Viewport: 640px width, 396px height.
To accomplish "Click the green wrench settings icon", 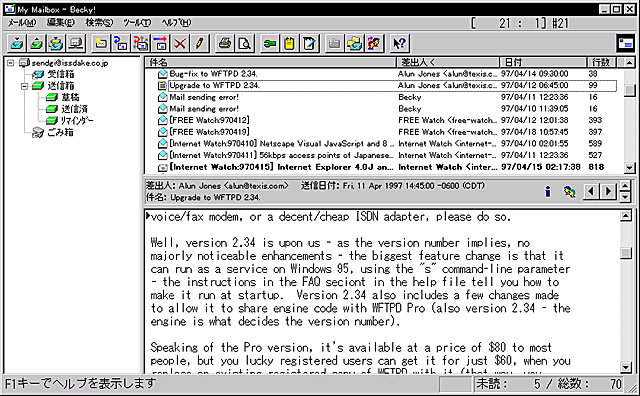I will 270,43.
